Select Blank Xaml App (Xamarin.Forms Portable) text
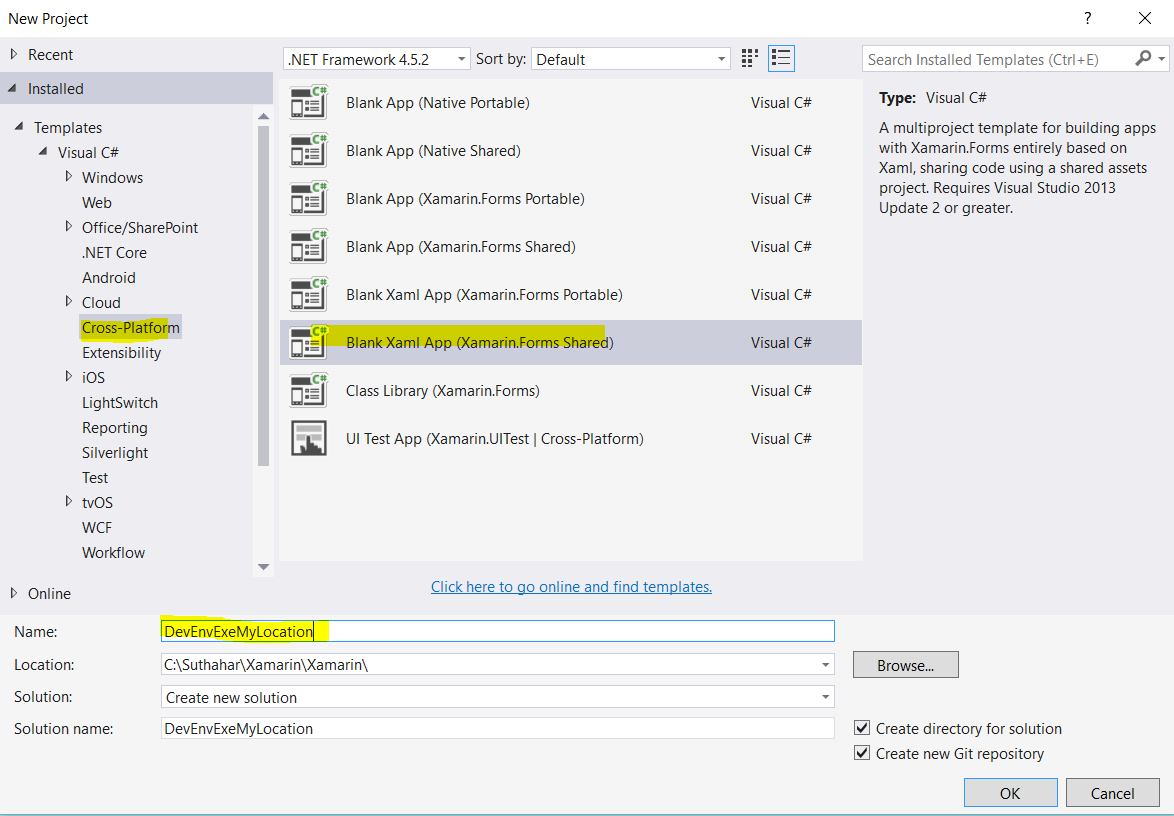This screenshot has height=816, width=1174. 484,294
